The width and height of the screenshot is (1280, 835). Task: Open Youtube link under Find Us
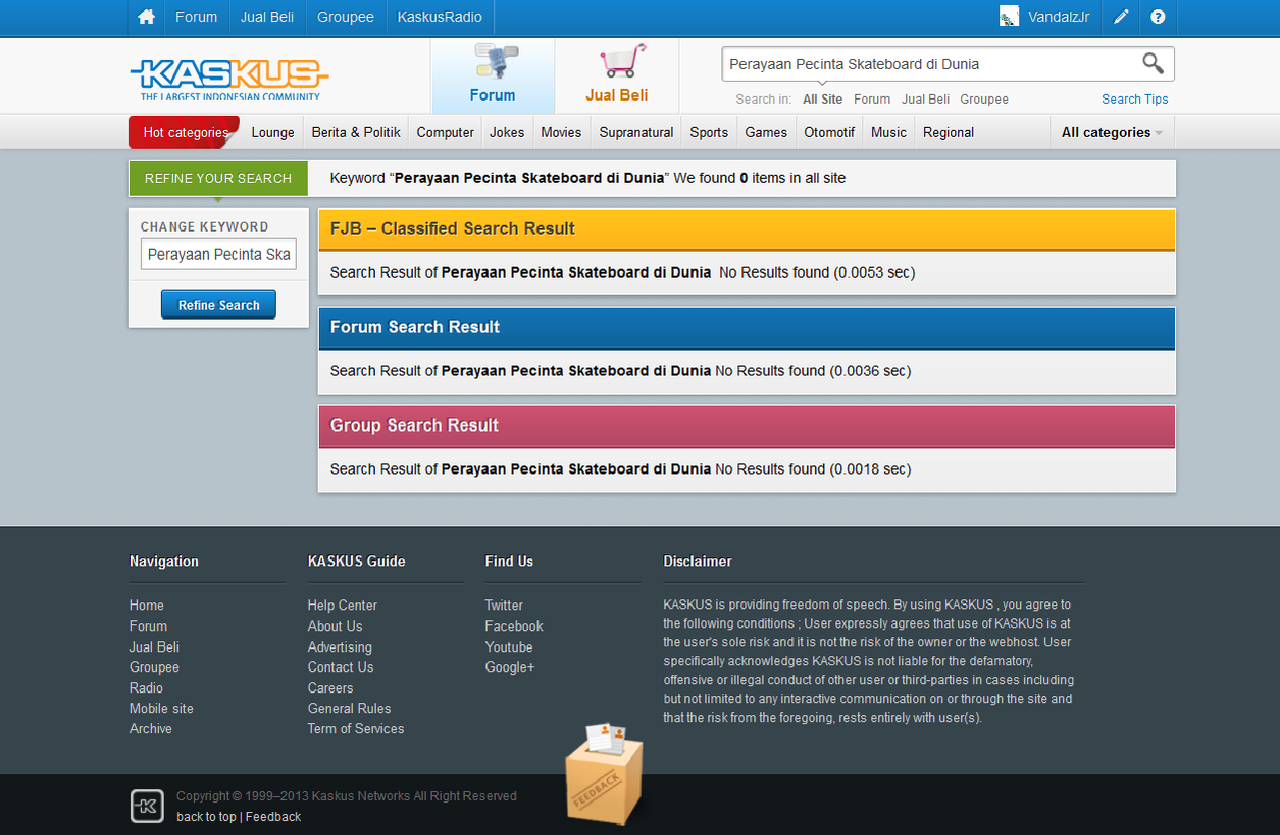click(x=509, y=647)
